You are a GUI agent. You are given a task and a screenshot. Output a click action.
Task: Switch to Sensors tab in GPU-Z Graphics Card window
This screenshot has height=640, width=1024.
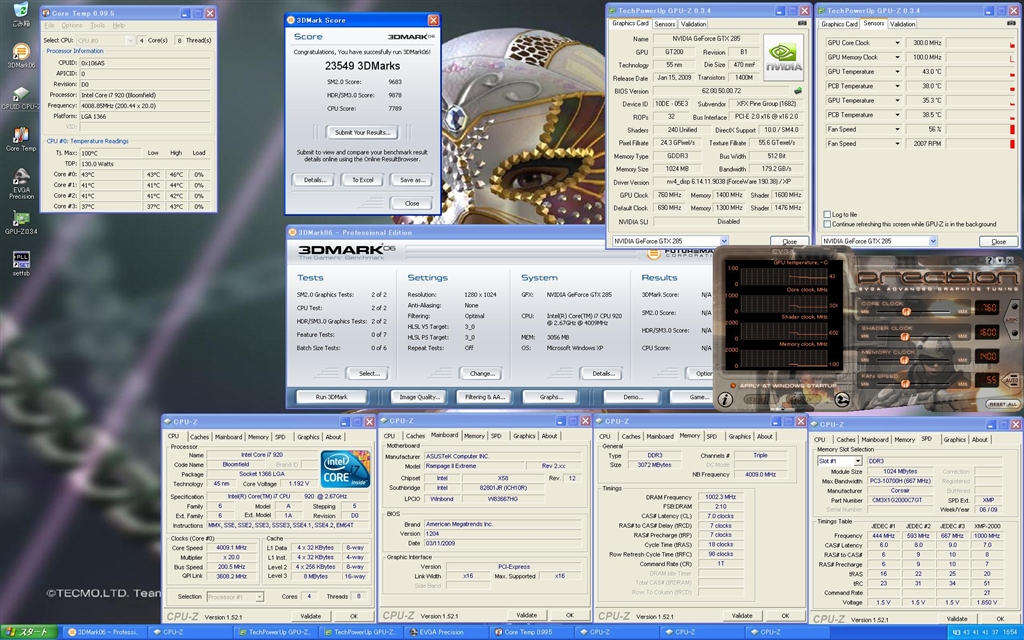(x=665, y=24)
